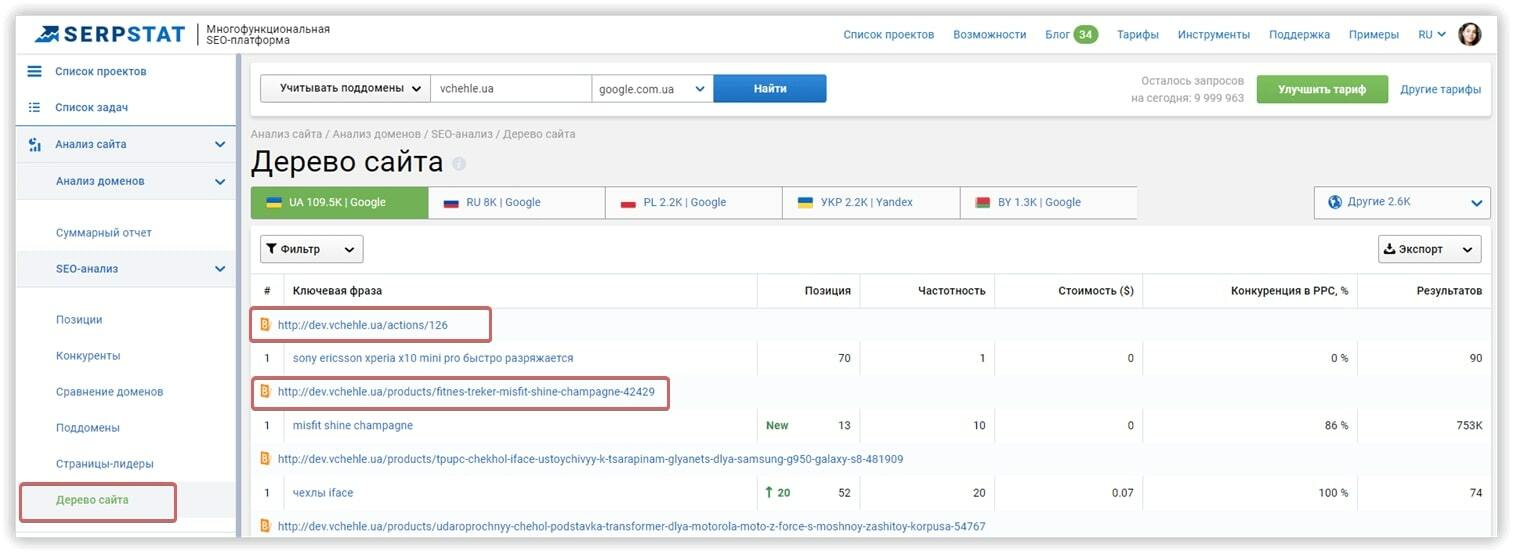Click the Poland flag on the PL Google tab
The height and width of the screenshot is (553, 1513).
(628, 202)
